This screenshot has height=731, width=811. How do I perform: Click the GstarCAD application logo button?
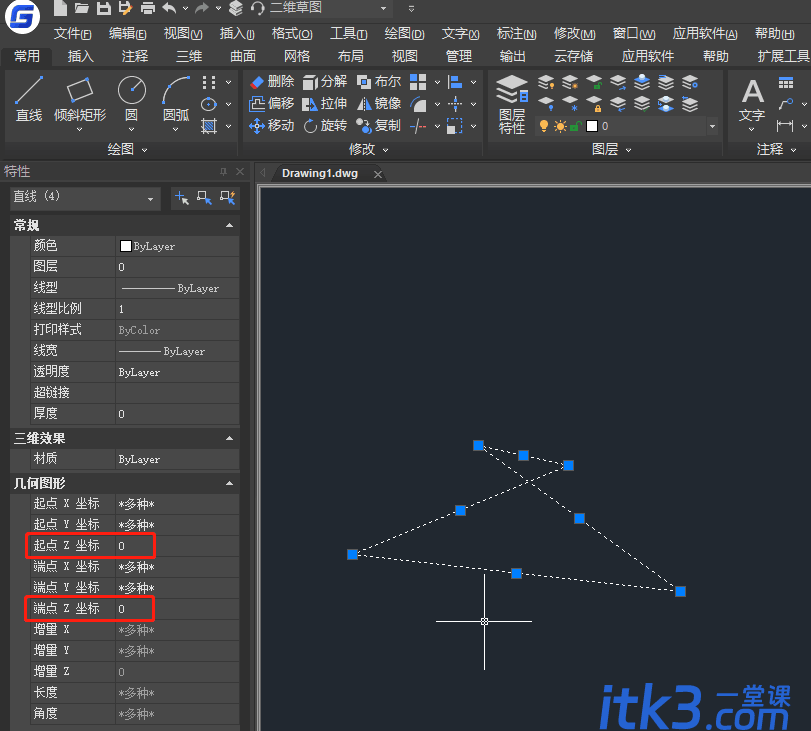22,17
